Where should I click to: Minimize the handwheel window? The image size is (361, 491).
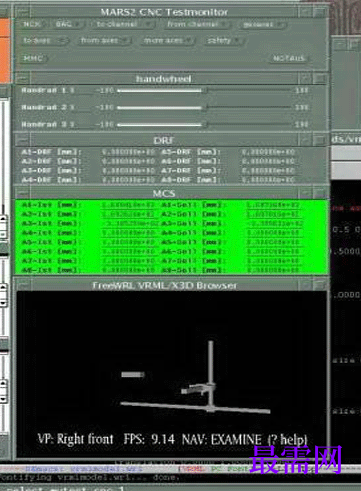[x=306, y=79]
